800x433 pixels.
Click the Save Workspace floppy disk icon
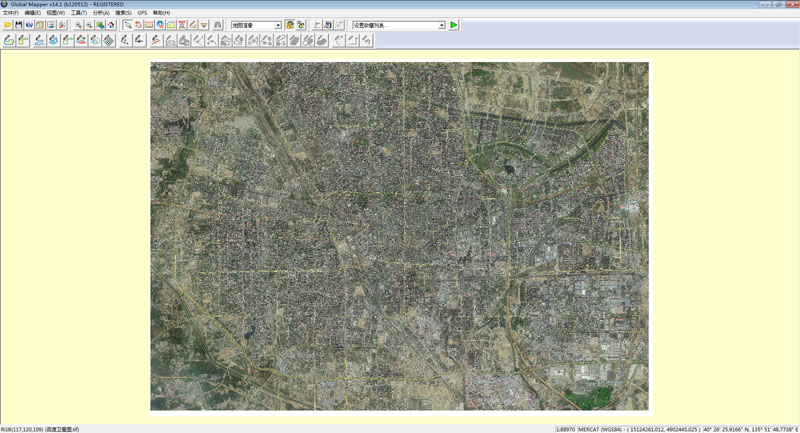18,25
